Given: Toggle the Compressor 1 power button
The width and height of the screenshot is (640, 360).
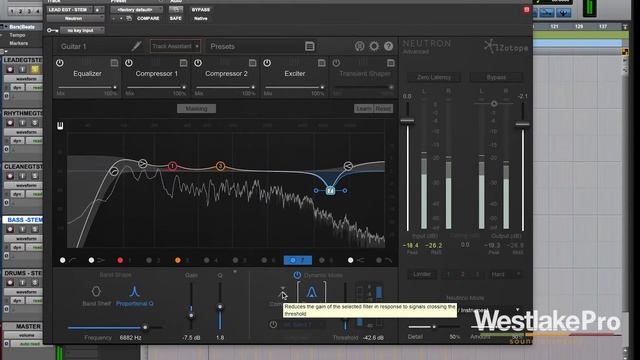Looking at the screenshot, I should 129,63.
